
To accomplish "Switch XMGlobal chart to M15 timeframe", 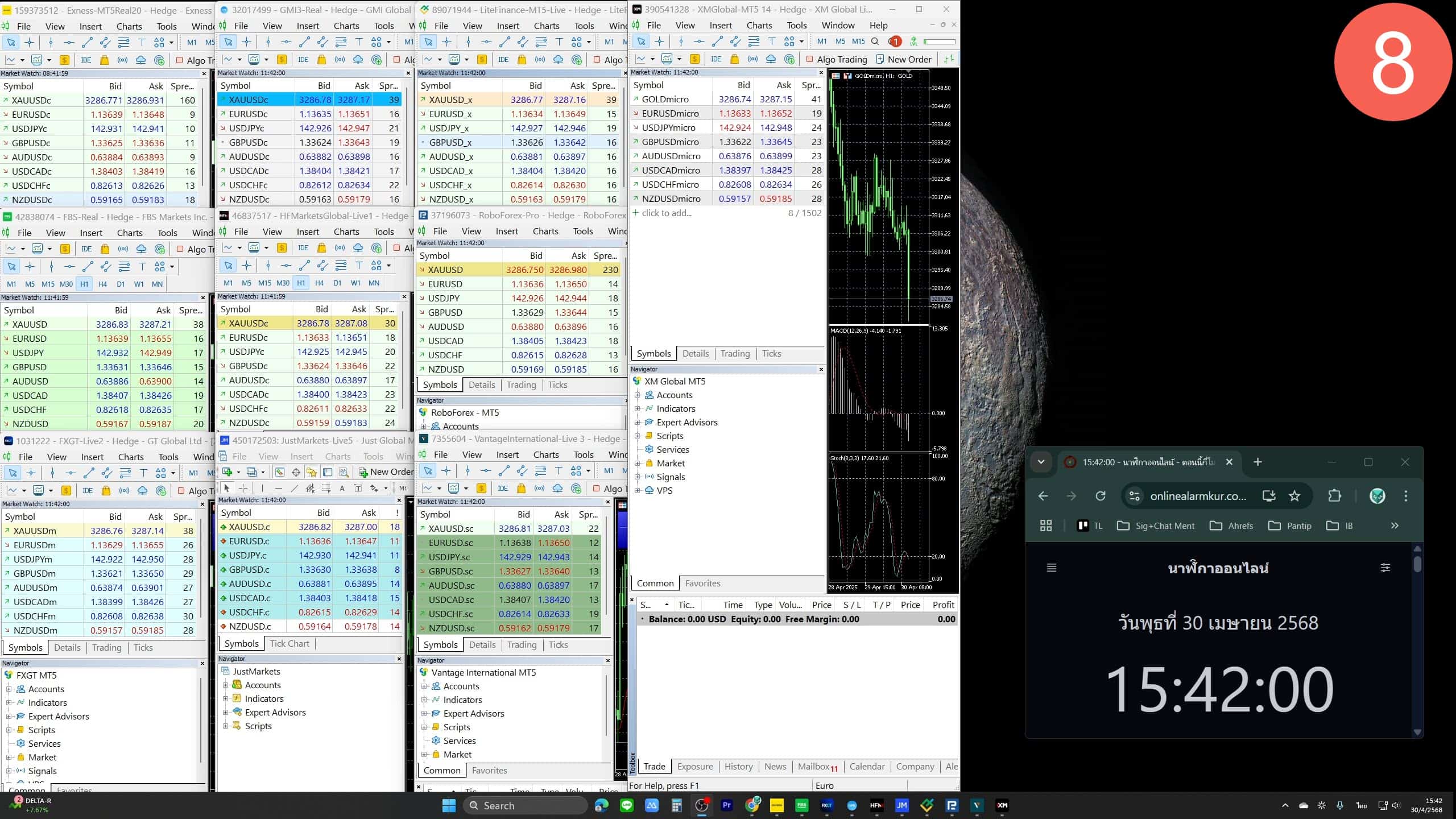I will [858, 42].
